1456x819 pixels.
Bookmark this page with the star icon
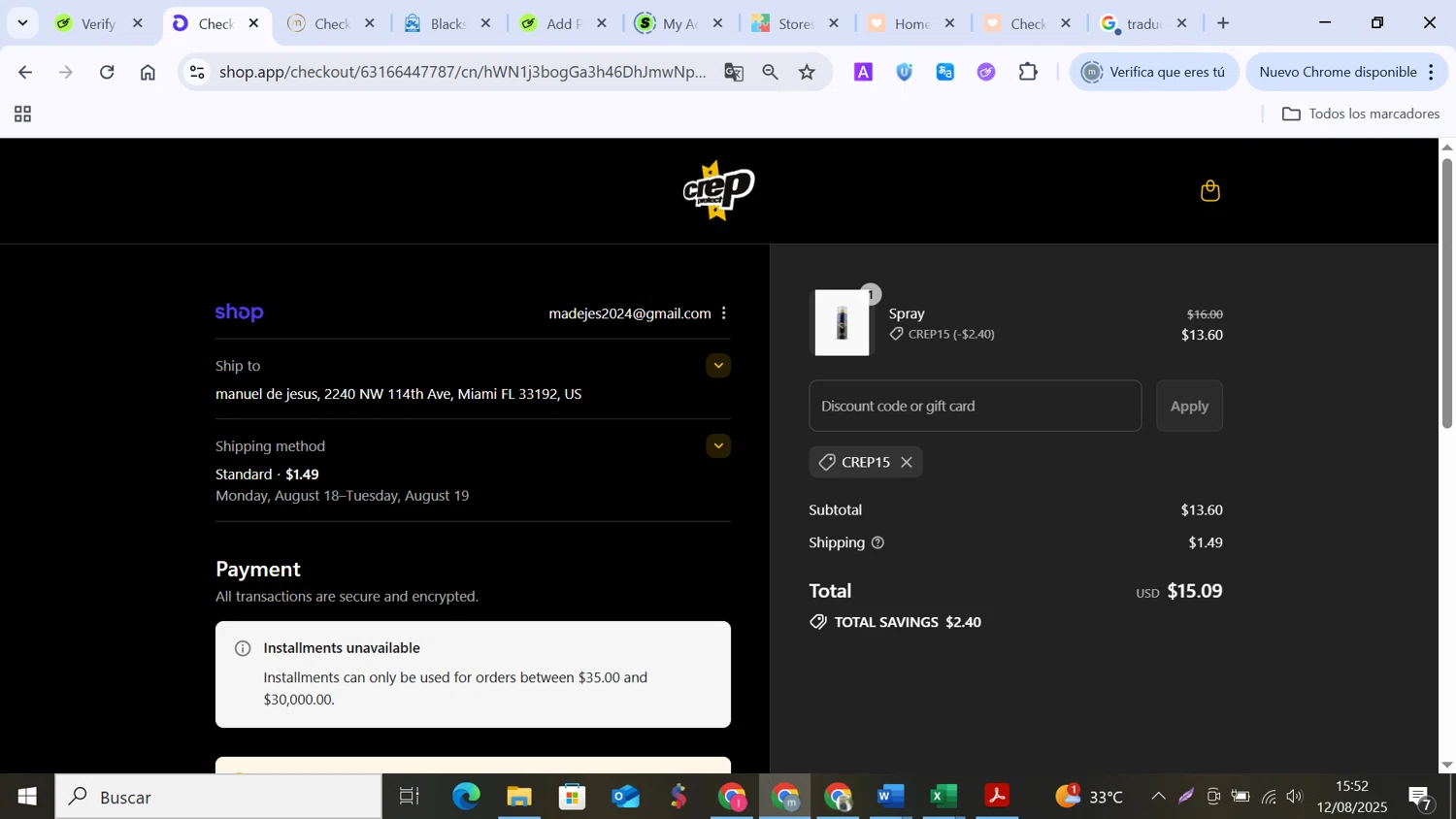pyautogui.click(x=808, y=72)
